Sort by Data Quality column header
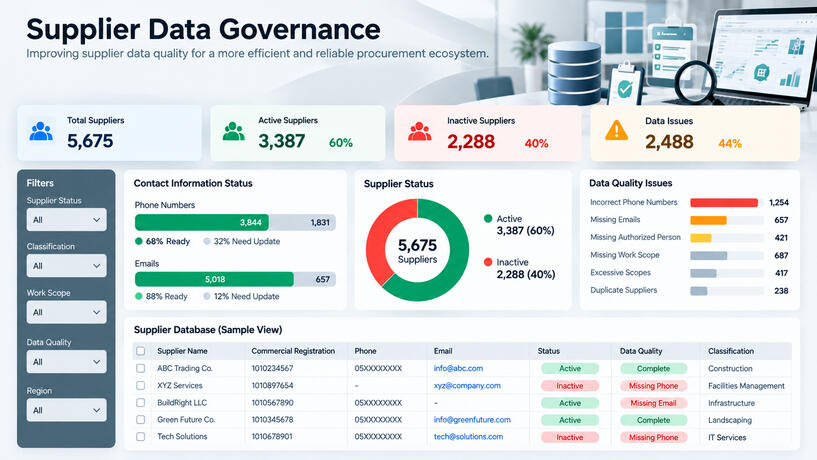The image size is (817, 460). click(641, 351)
